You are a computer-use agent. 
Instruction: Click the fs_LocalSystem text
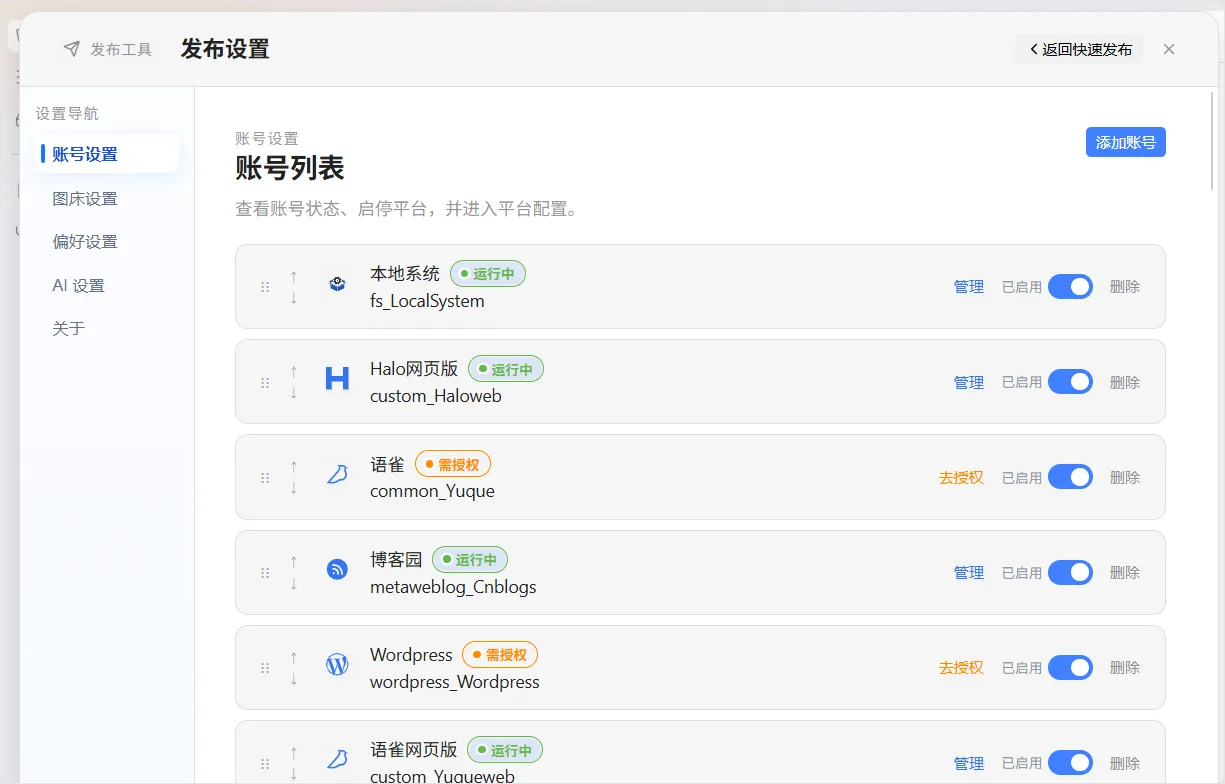tap(427, 301)
